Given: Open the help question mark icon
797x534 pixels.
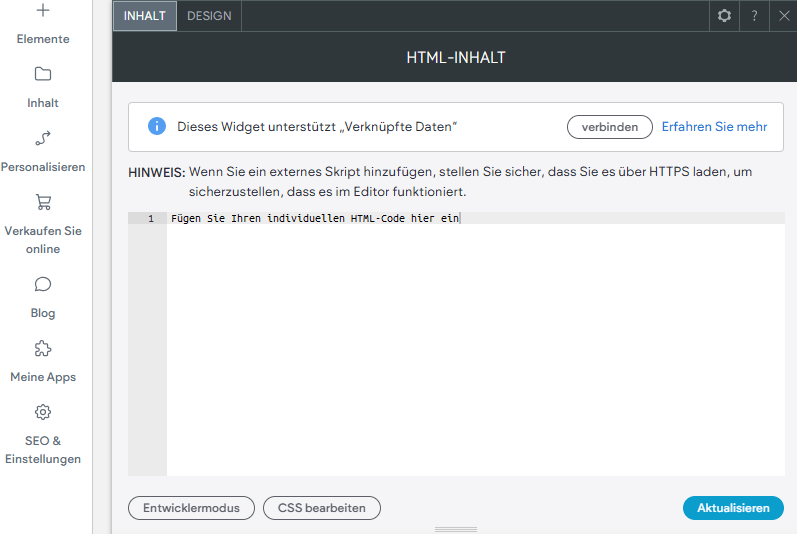Looking at the screenshot, I should point(754,16).
